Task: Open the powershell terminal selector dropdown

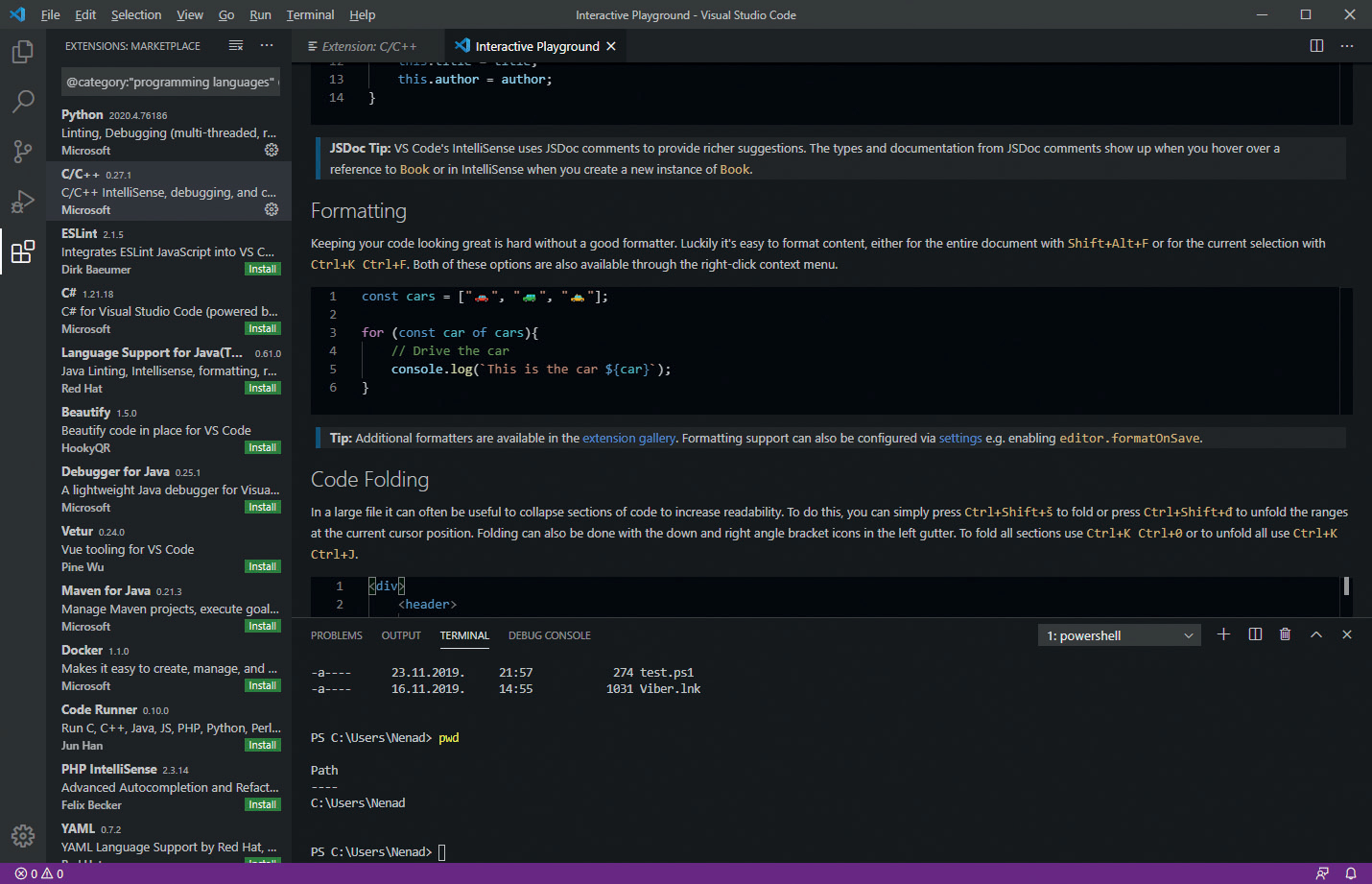Action: pos(1119,635)
